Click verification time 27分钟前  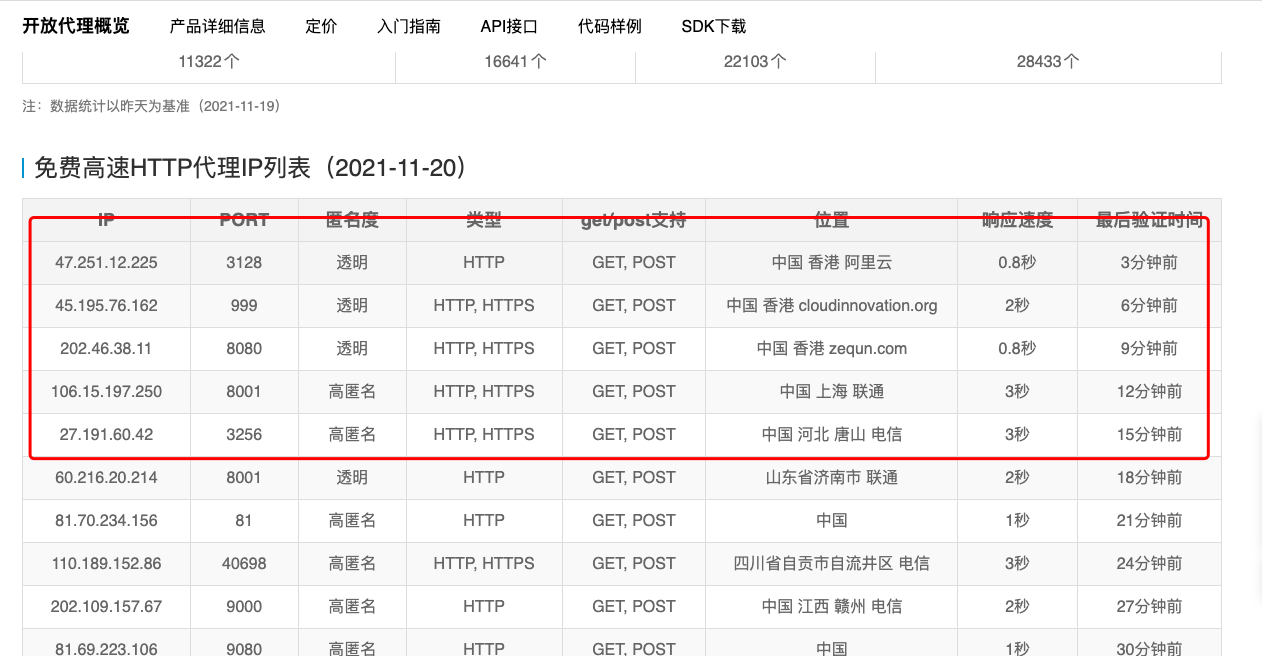[x=1149, y=607]
